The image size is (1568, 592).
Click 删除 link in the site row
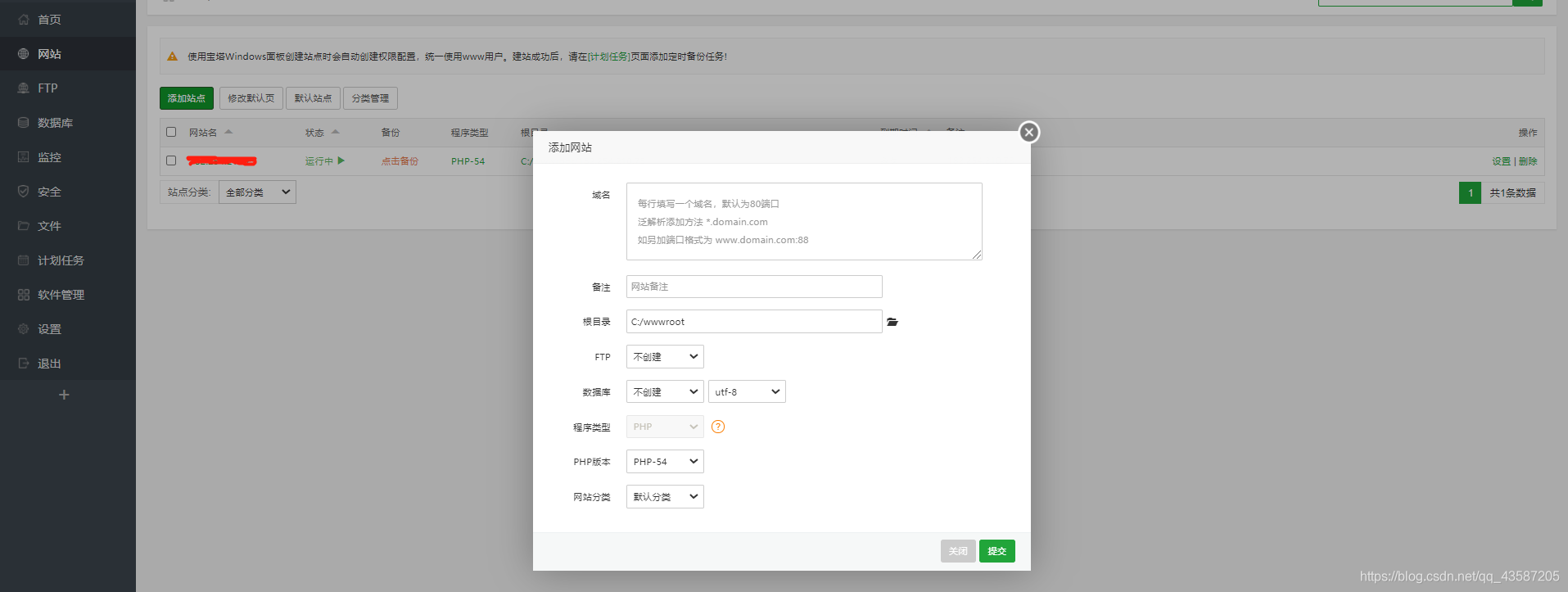(x=1528, y=161)
